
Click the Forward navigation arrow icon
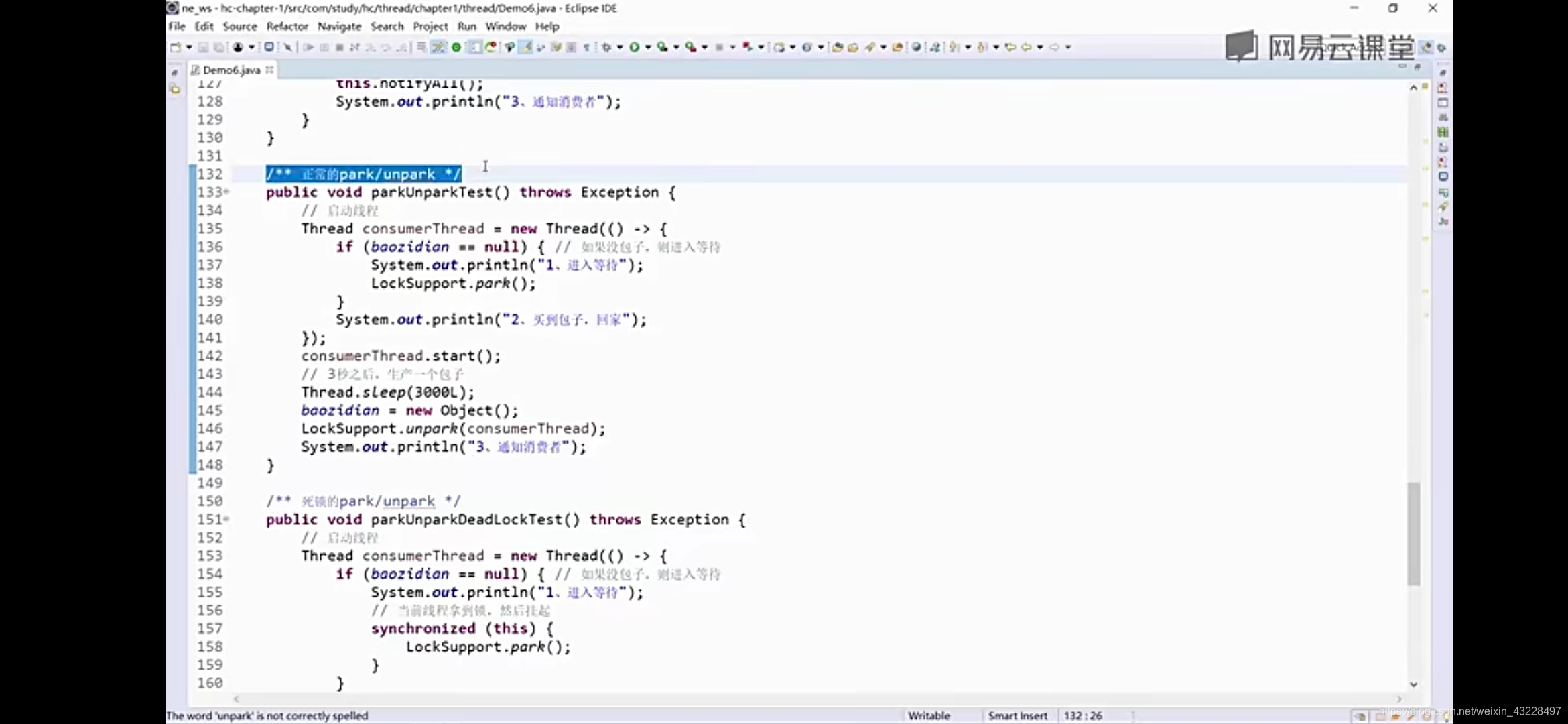click(1054, 47)
